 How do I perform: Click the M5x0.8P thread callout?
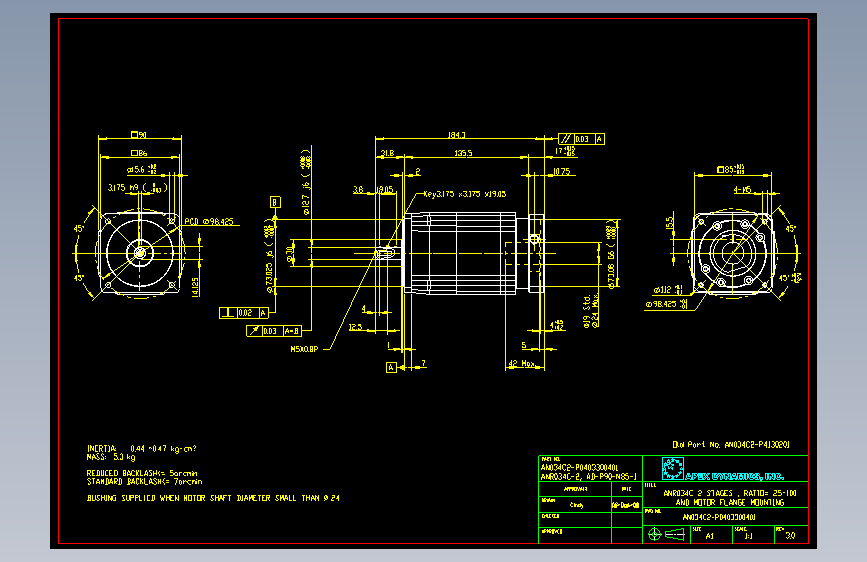coord(304,349)
